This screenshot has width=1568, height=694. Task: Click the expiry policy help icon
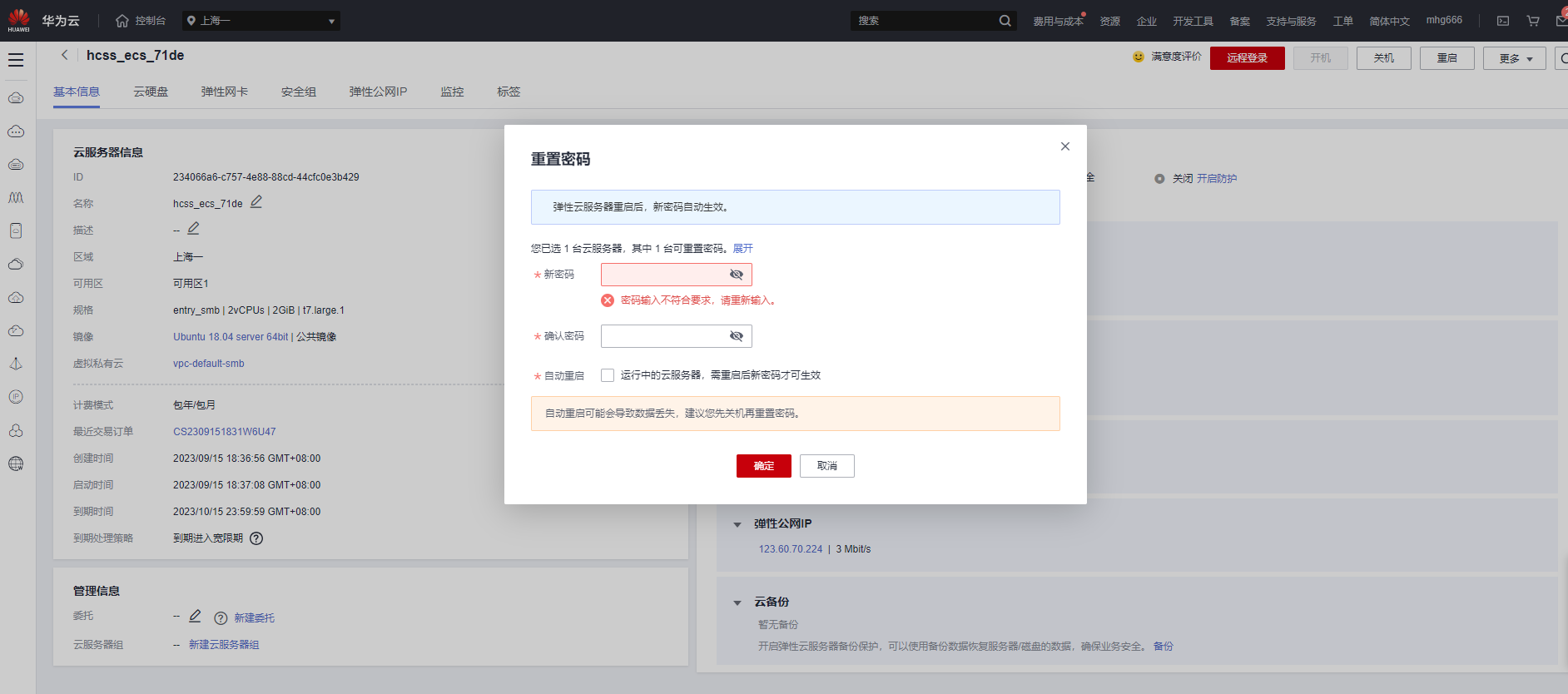(256, 538)
